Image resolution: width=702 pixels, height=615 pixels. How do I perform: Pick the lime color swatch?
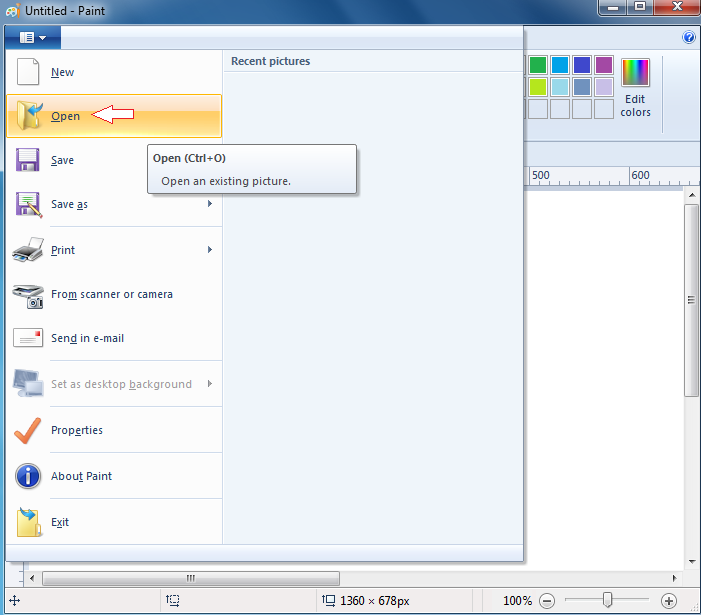(538, 87)
